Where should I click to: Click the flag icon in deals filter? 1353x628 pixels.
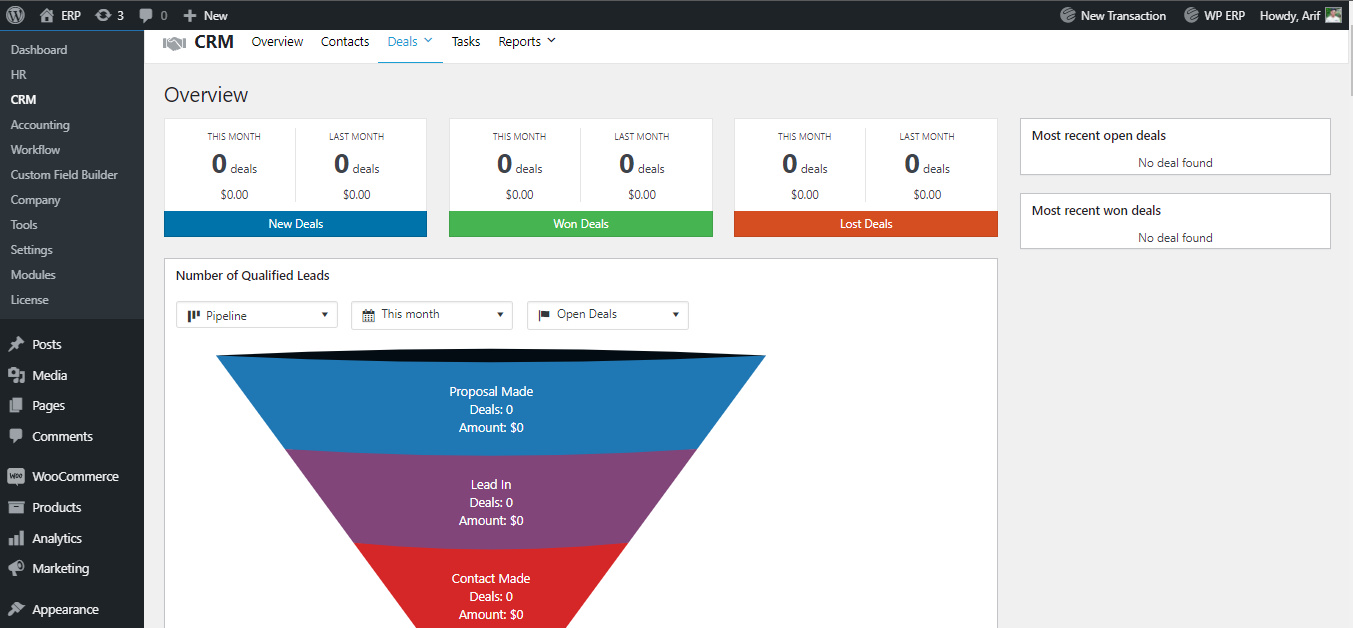click(x=544, y=315)
